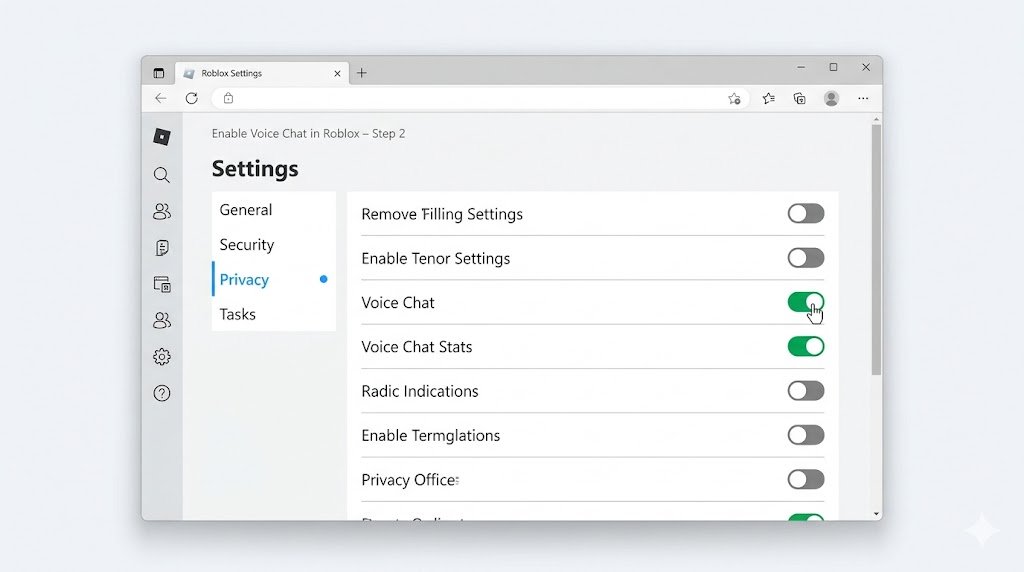Toggle Remove Filling Settings switch
The image size is (1024, 572).
pos(805,214)
